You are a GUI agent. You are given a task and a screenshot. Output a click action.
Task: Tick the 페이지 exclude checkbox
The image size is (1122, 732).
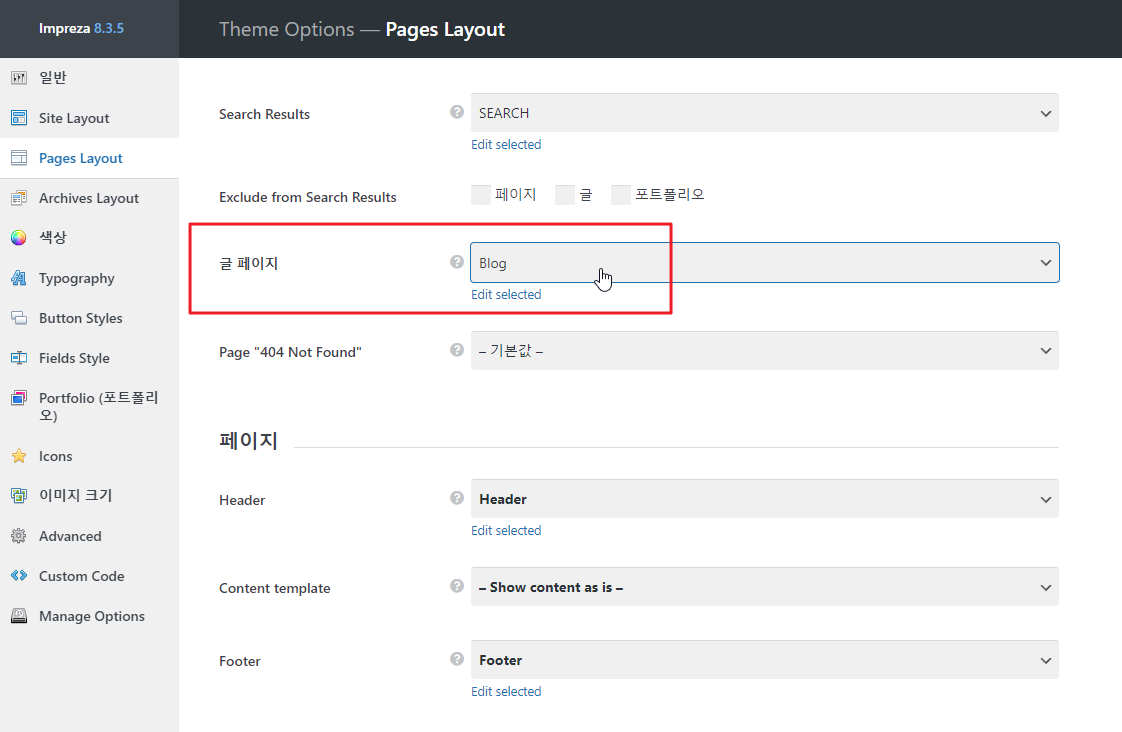click(480, 195)
